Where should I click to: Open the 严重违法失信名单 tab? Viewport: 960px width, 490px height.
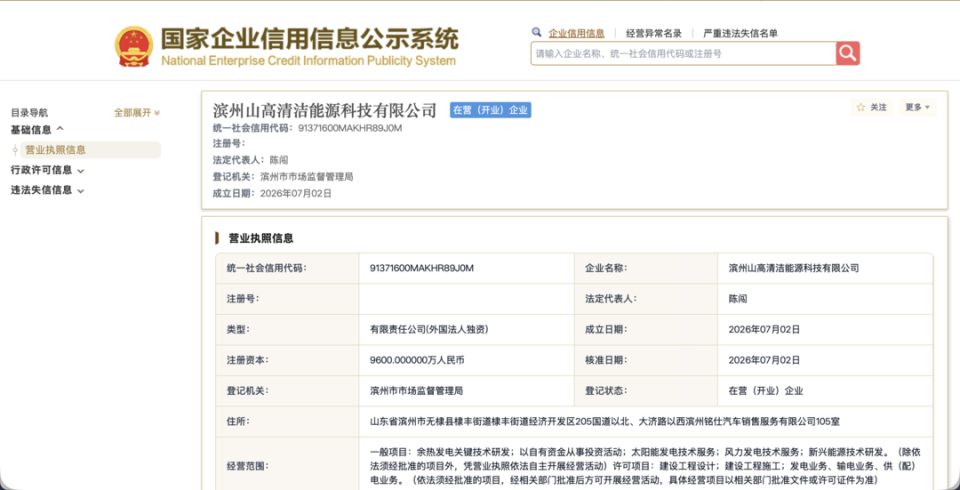pos(740,33)
